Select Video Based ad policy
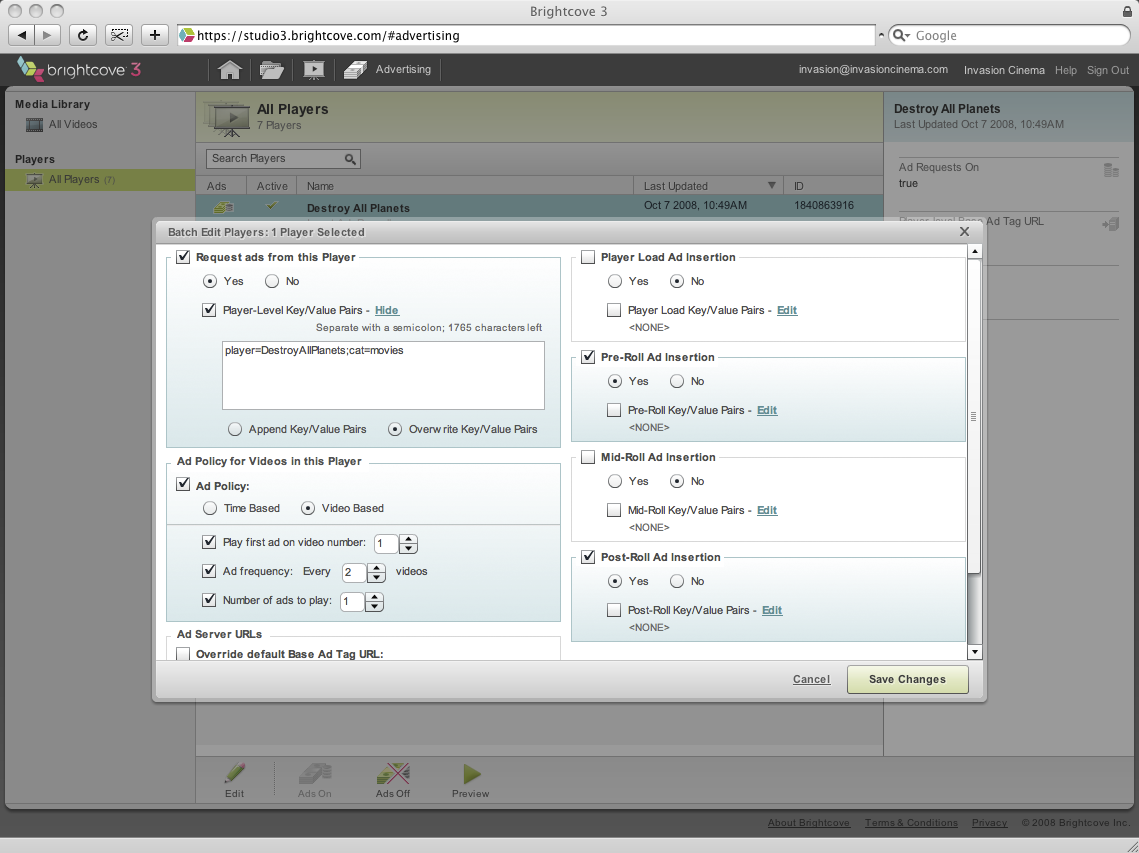The width and height of the screenshot is (1139, 853). [x=308, y=509]
